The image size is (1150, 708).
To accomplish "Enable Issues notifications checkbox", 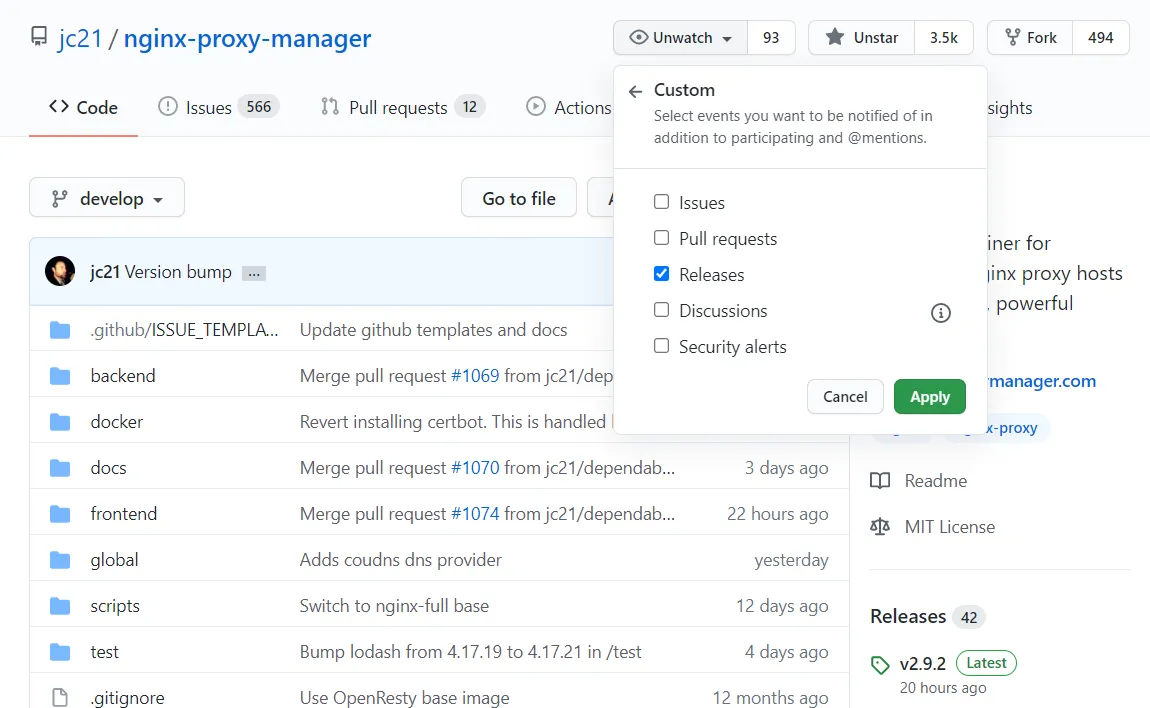I will point(662,202).
